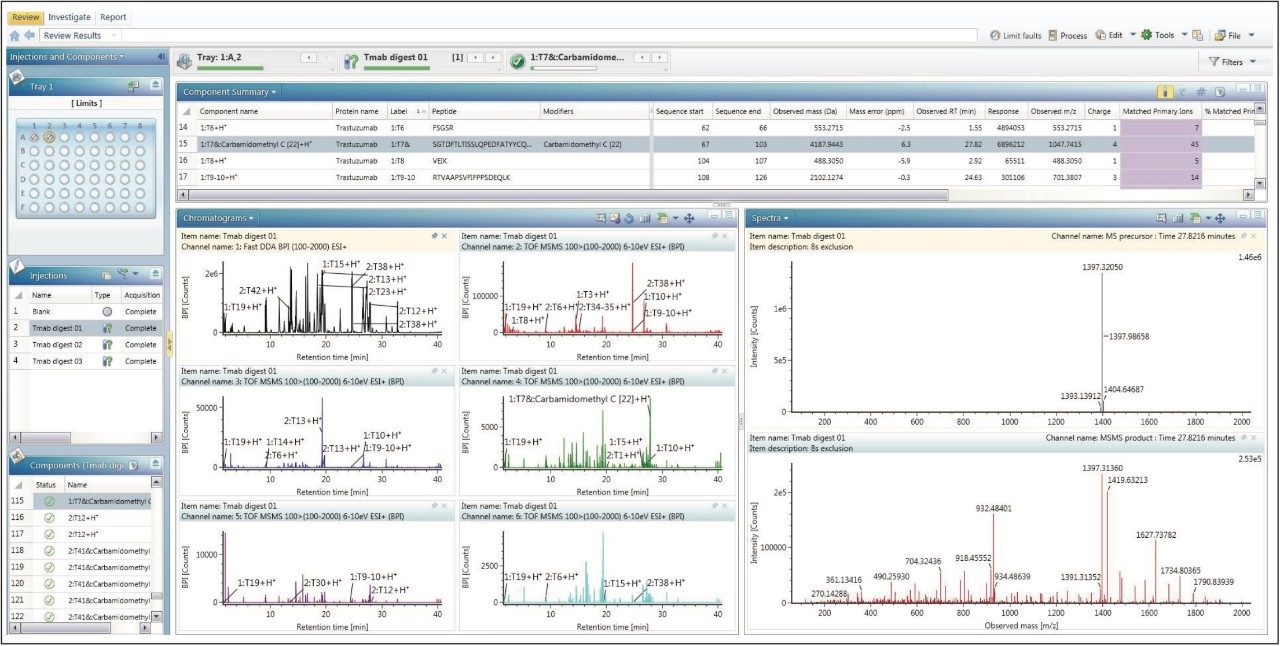Pin the Chromatograms panel with the pin icon
Screen dimensions: 1280x646
pyautogui.click(x=436, y=237)
